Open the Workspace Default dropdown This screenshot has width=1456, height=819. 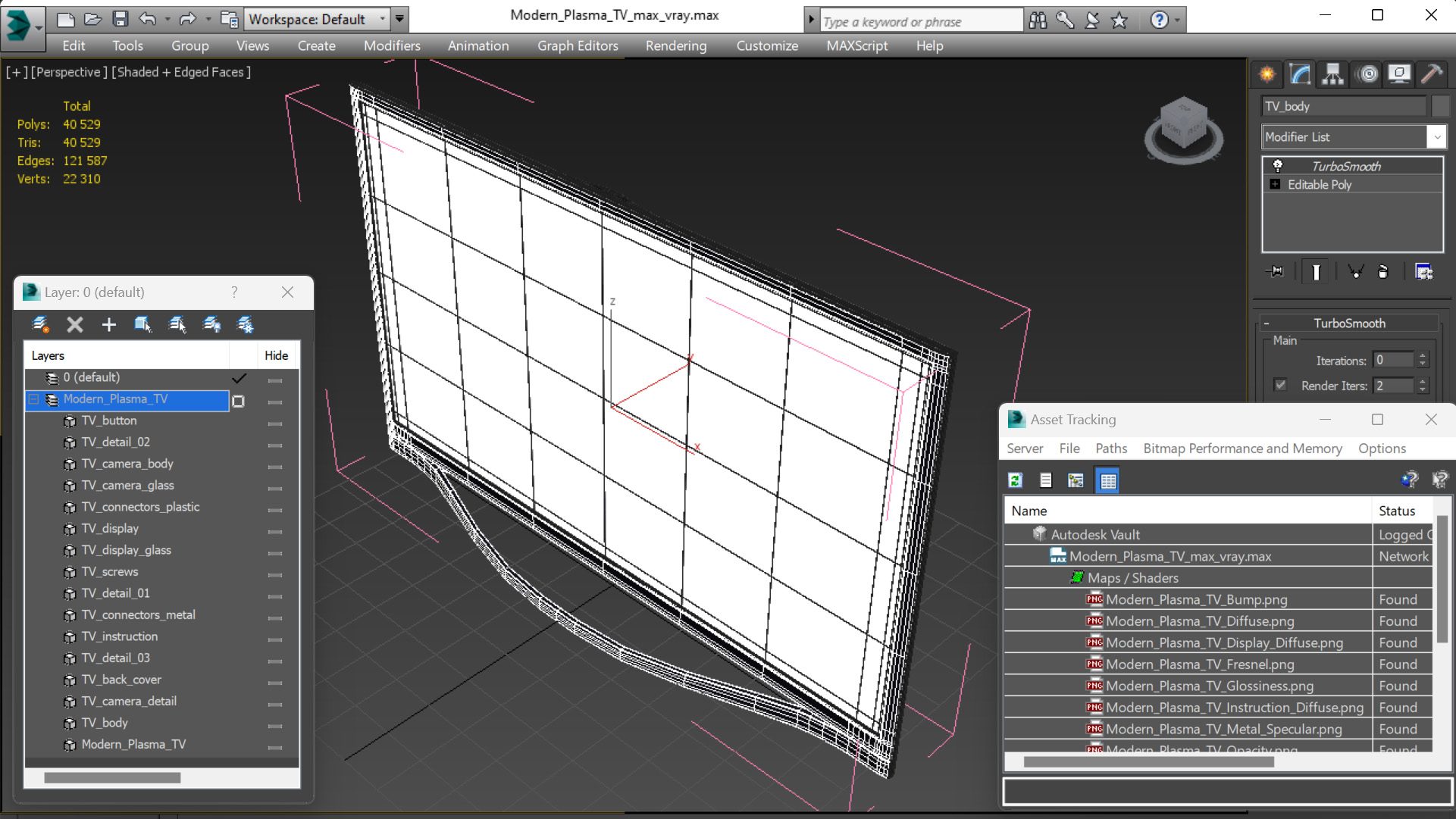[x=382, y=19]
